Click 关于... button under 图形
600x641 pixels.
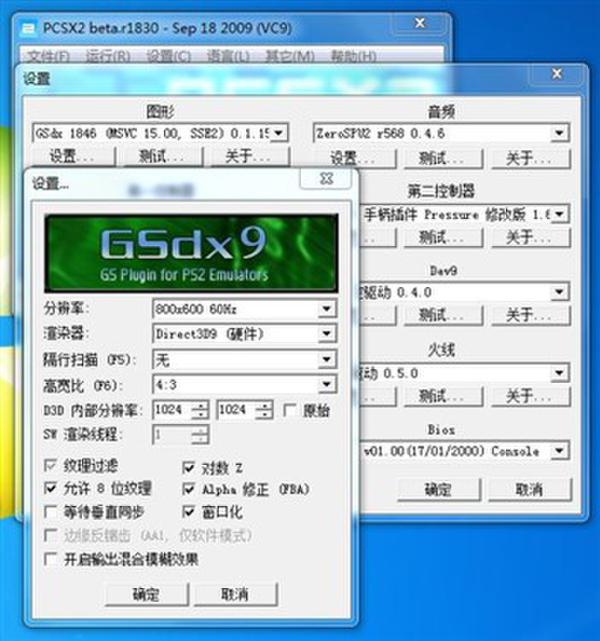point(249,156)
